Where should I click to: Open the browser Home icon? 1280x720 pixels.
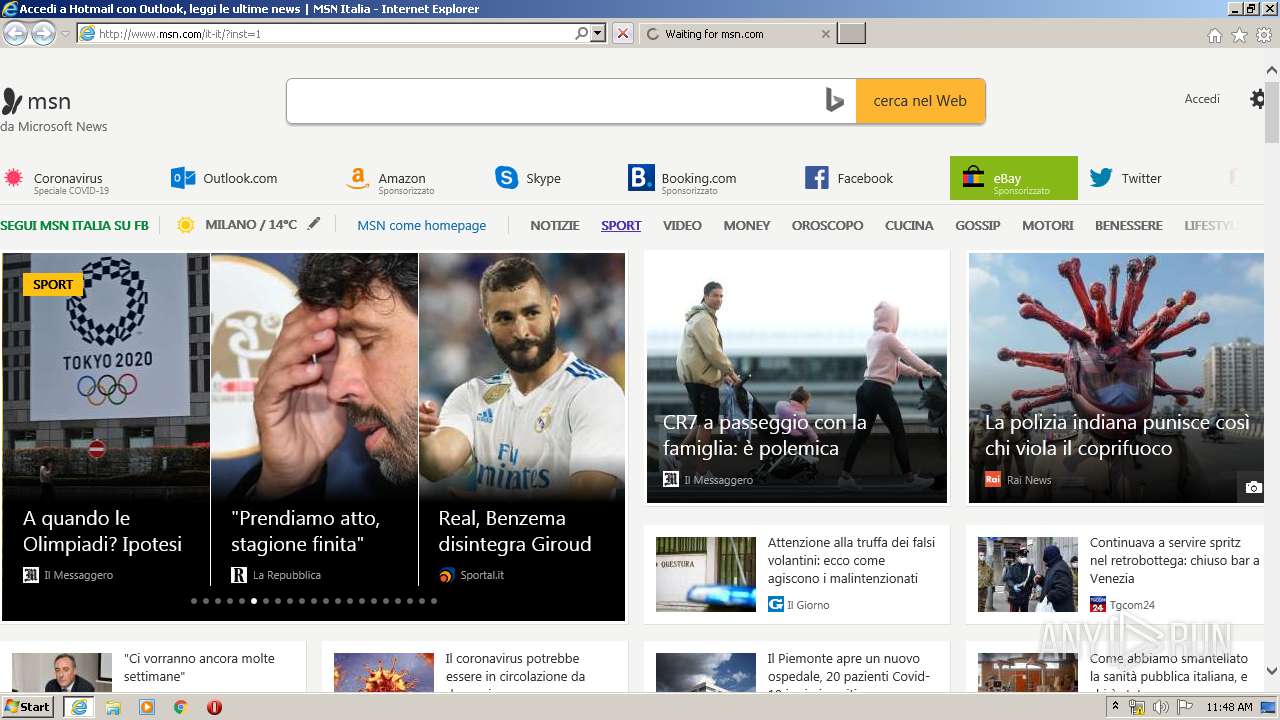[1214, 35]
